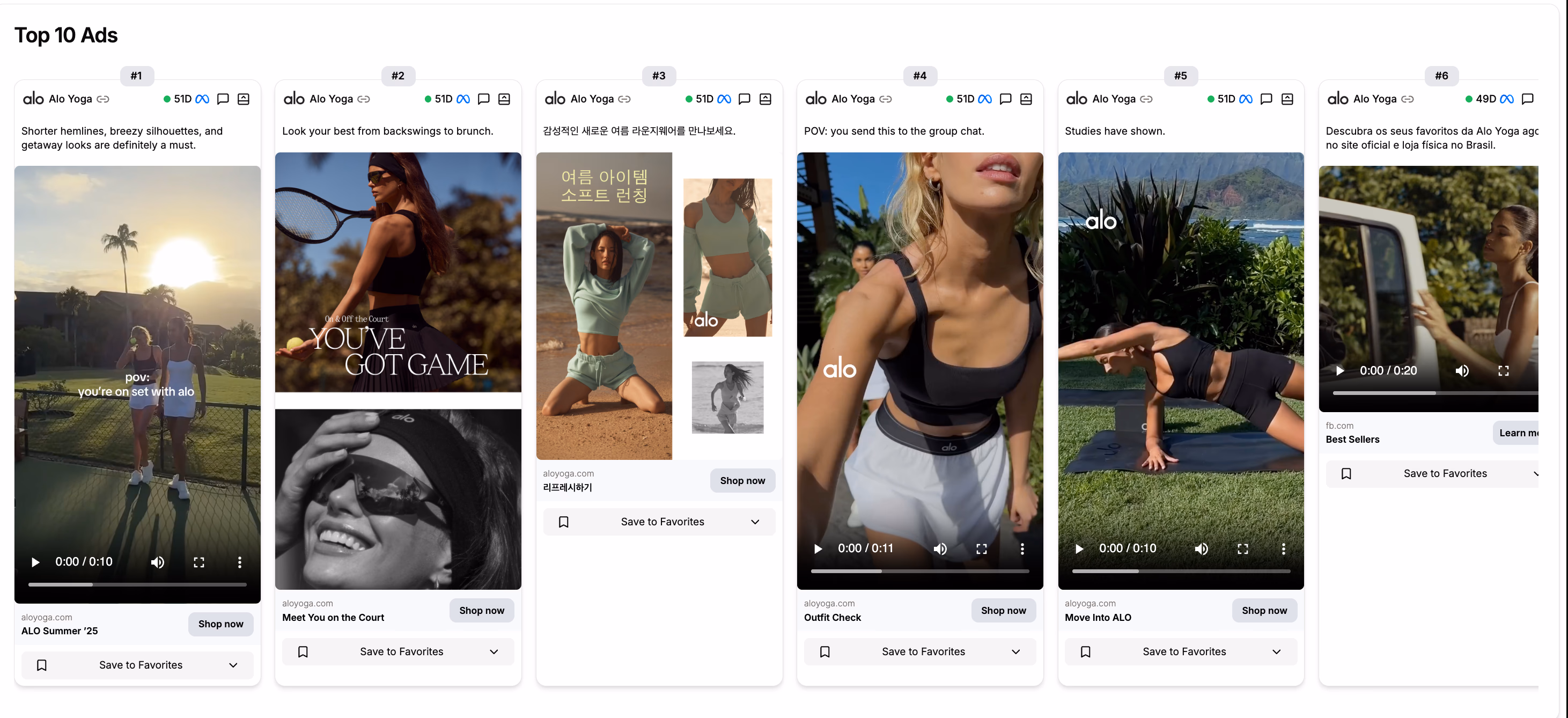1568x718 pixels.
Task: Click the image save icon on ad #1
Action: point(244,99)
